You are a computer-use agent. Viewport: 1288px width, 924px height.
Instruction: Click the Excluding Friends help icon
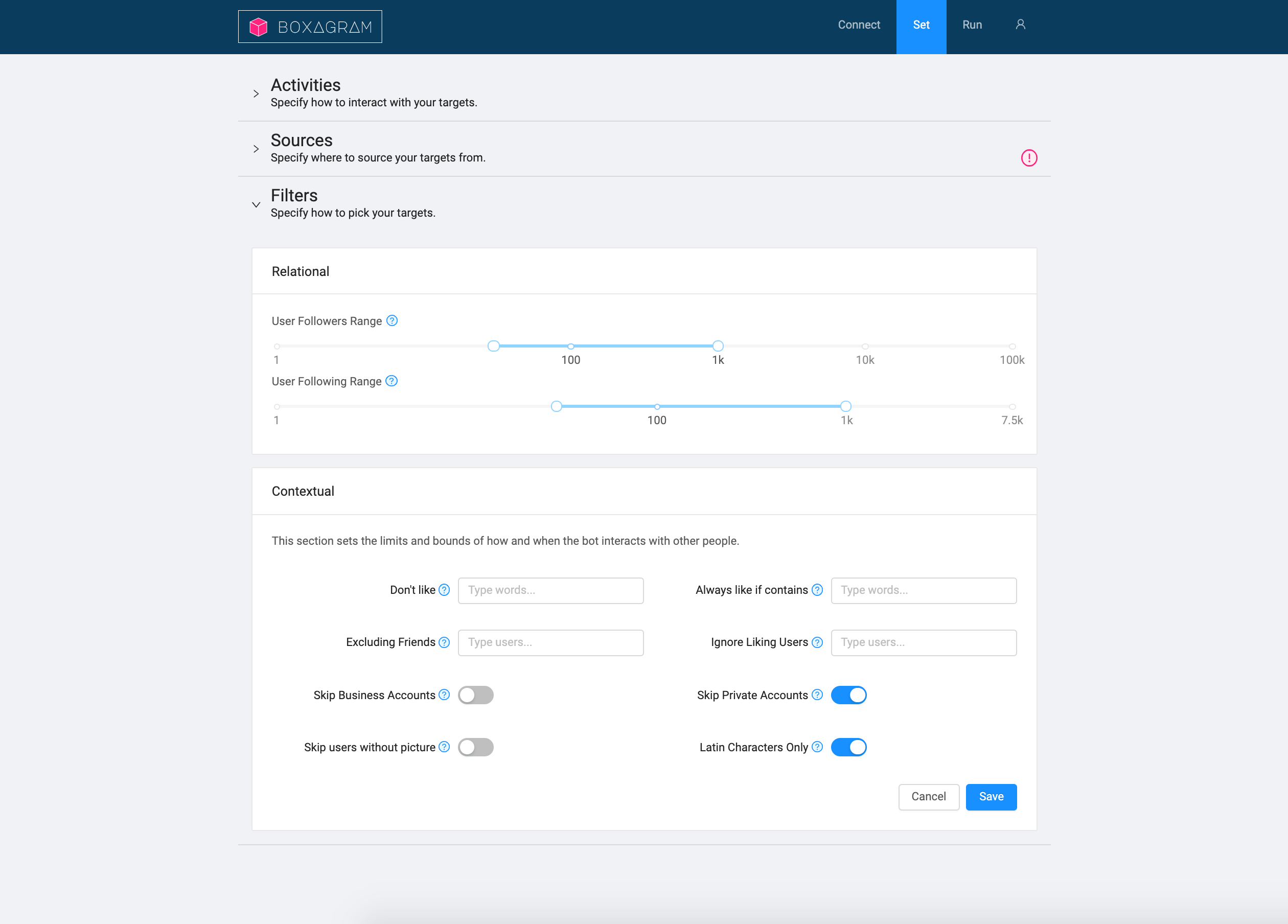[x=444, y=642]
